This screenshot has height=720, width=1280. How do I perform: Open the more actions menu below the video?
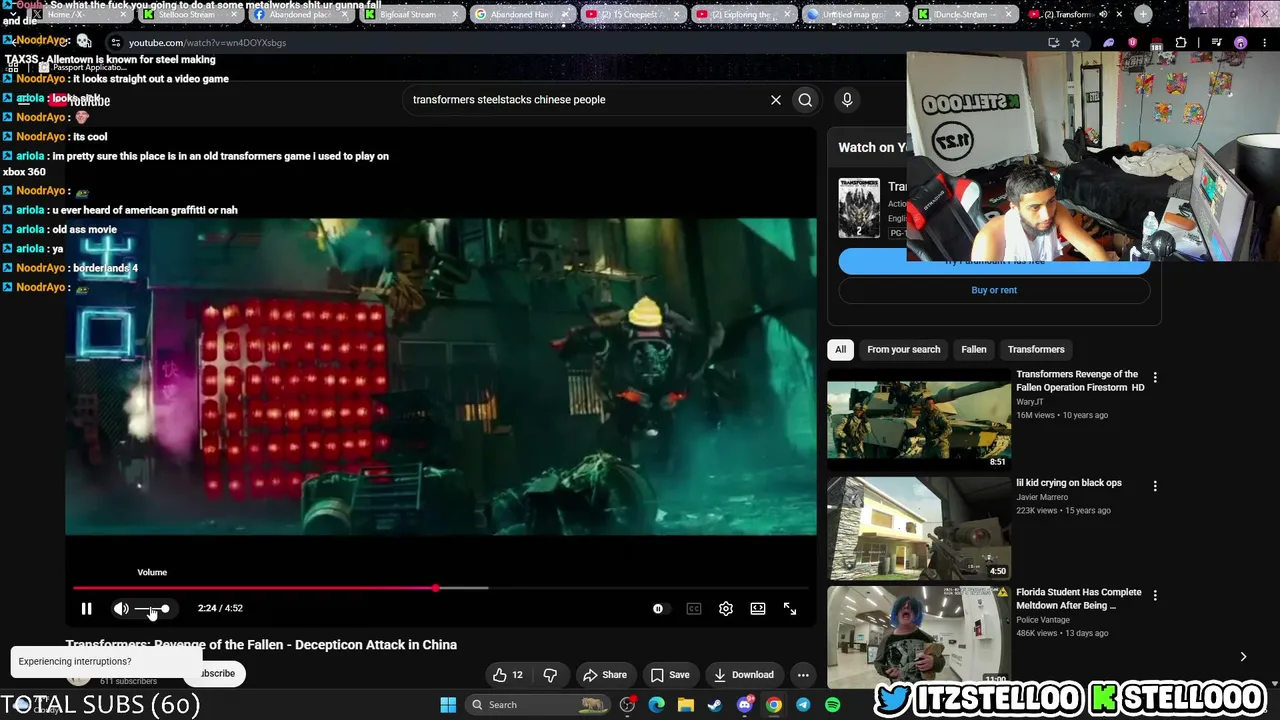[803, 675]
